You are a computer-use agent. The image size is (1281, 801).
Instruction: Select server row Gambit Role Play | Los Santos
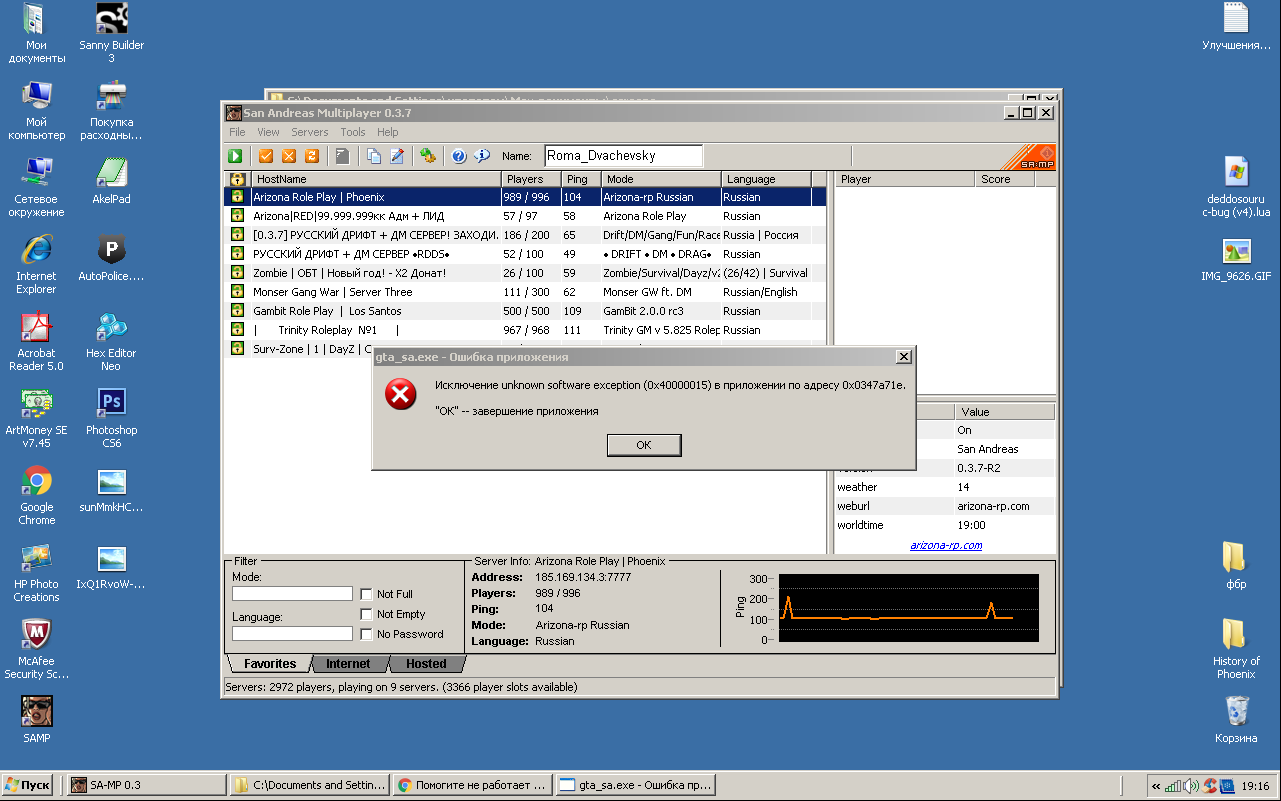[525, 311]
